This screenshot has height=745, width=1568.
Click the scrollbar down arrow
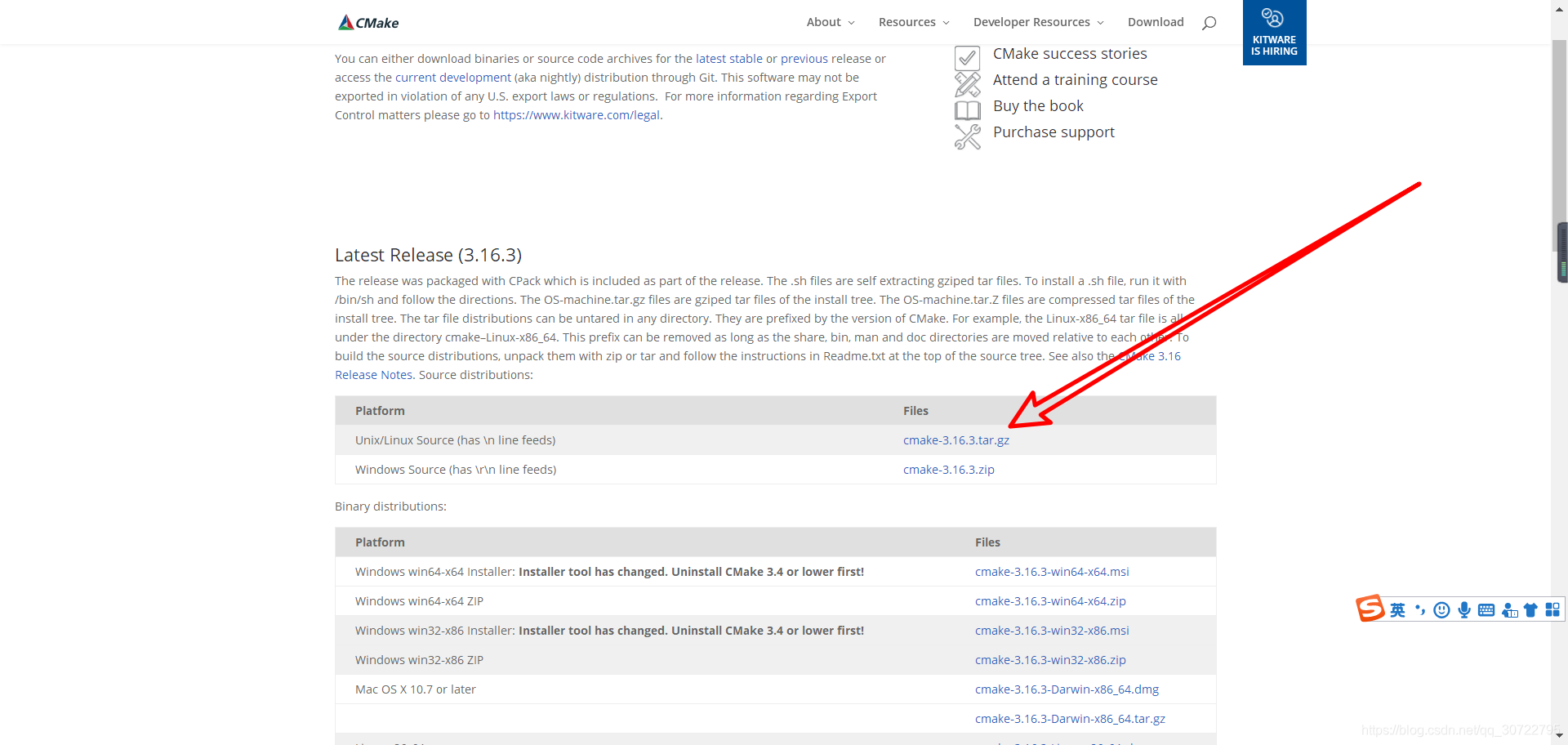1560,736
